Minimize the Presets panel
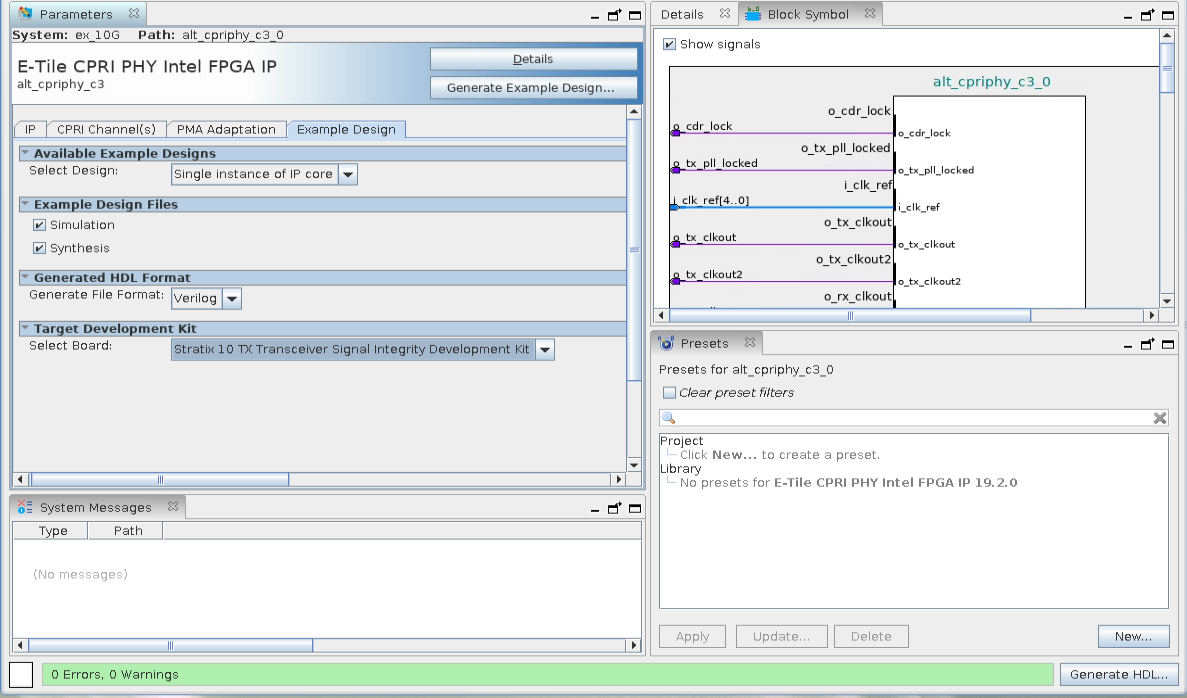This screenshot has width=1187, height=698. click(1128, 344)
